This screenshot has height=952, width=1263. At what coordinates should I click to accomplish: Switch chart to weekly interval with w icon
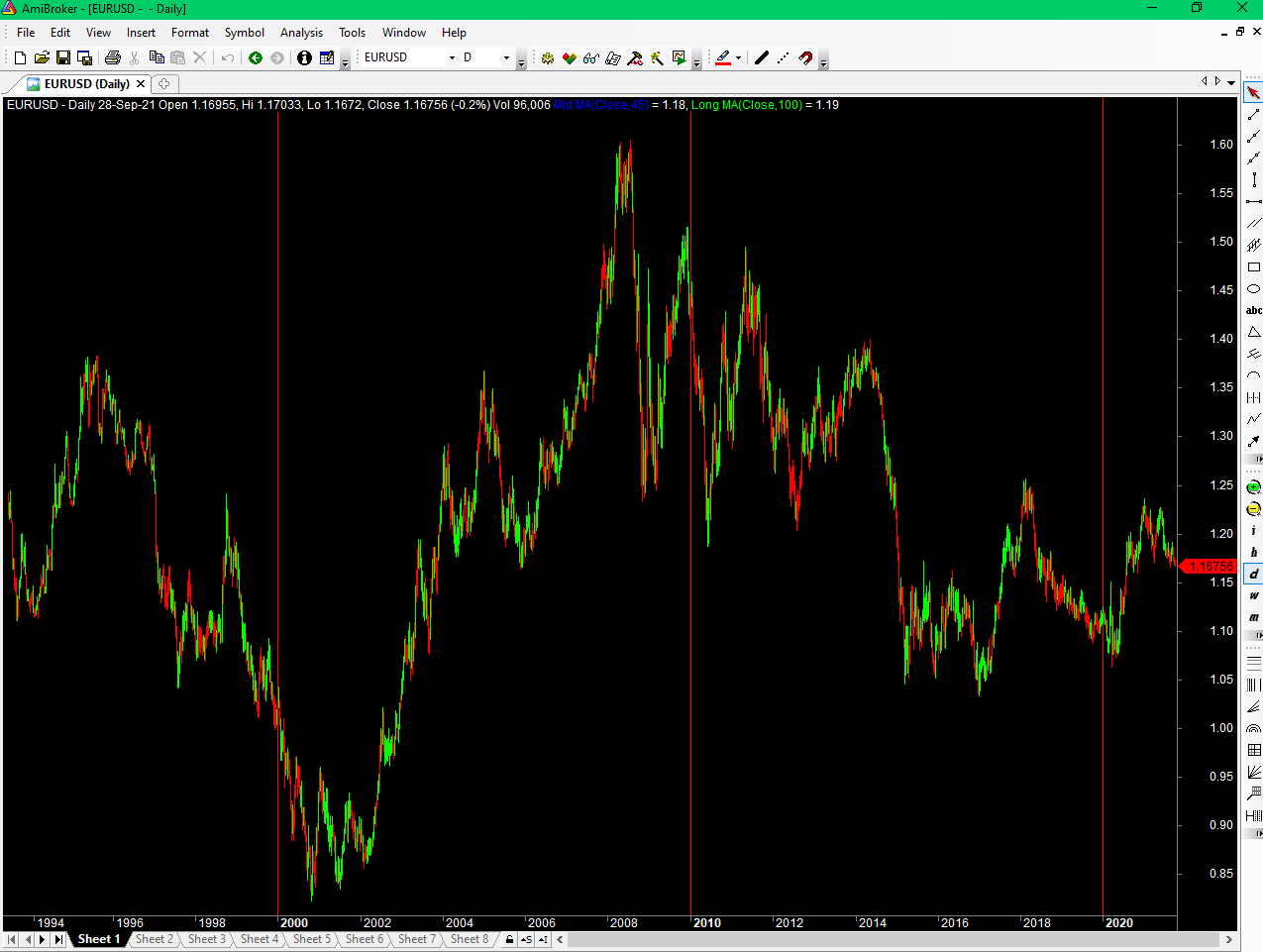click(x=1253, y=595)
